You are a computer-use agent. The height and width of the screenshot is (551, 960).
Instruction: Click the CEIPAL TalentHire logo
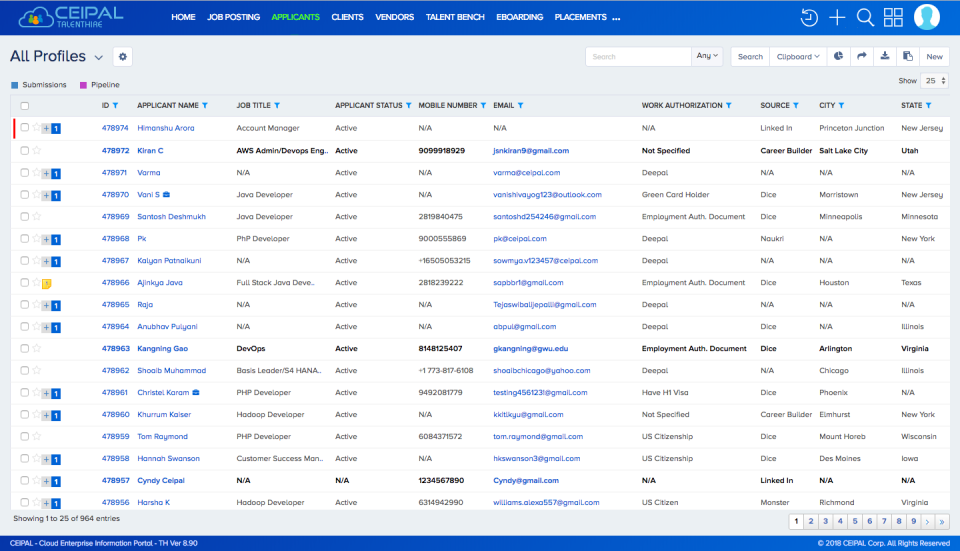pyautogui.click(x=70, y=17)
